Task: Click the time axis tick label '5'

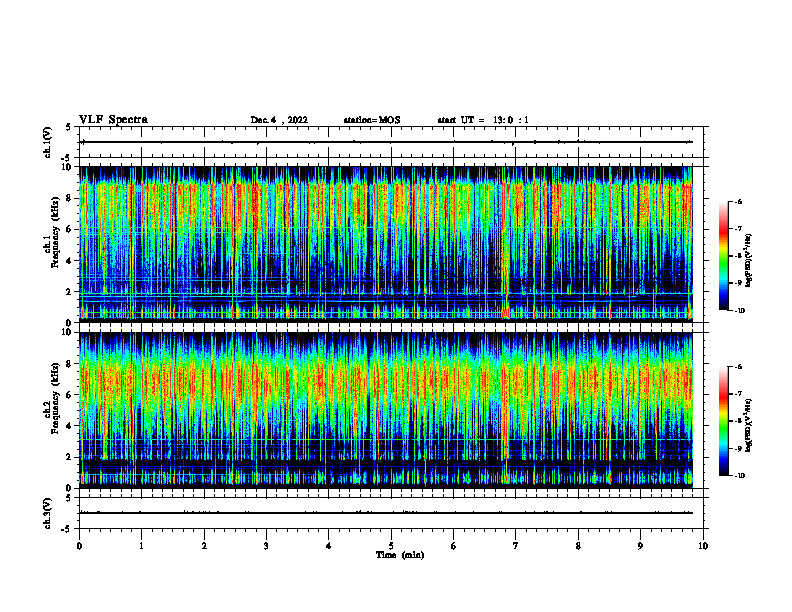Action: tap(391, 546)
